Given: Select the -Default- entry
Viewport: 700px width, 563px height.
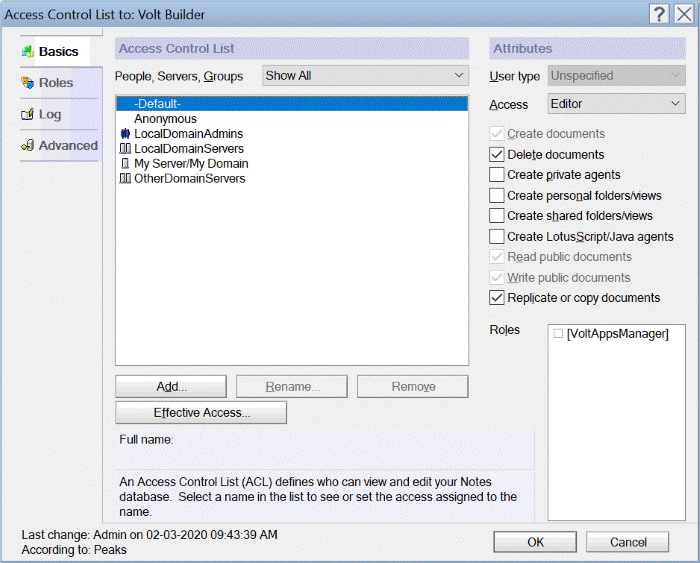Looking at the screenshot, I should [292, 104].
